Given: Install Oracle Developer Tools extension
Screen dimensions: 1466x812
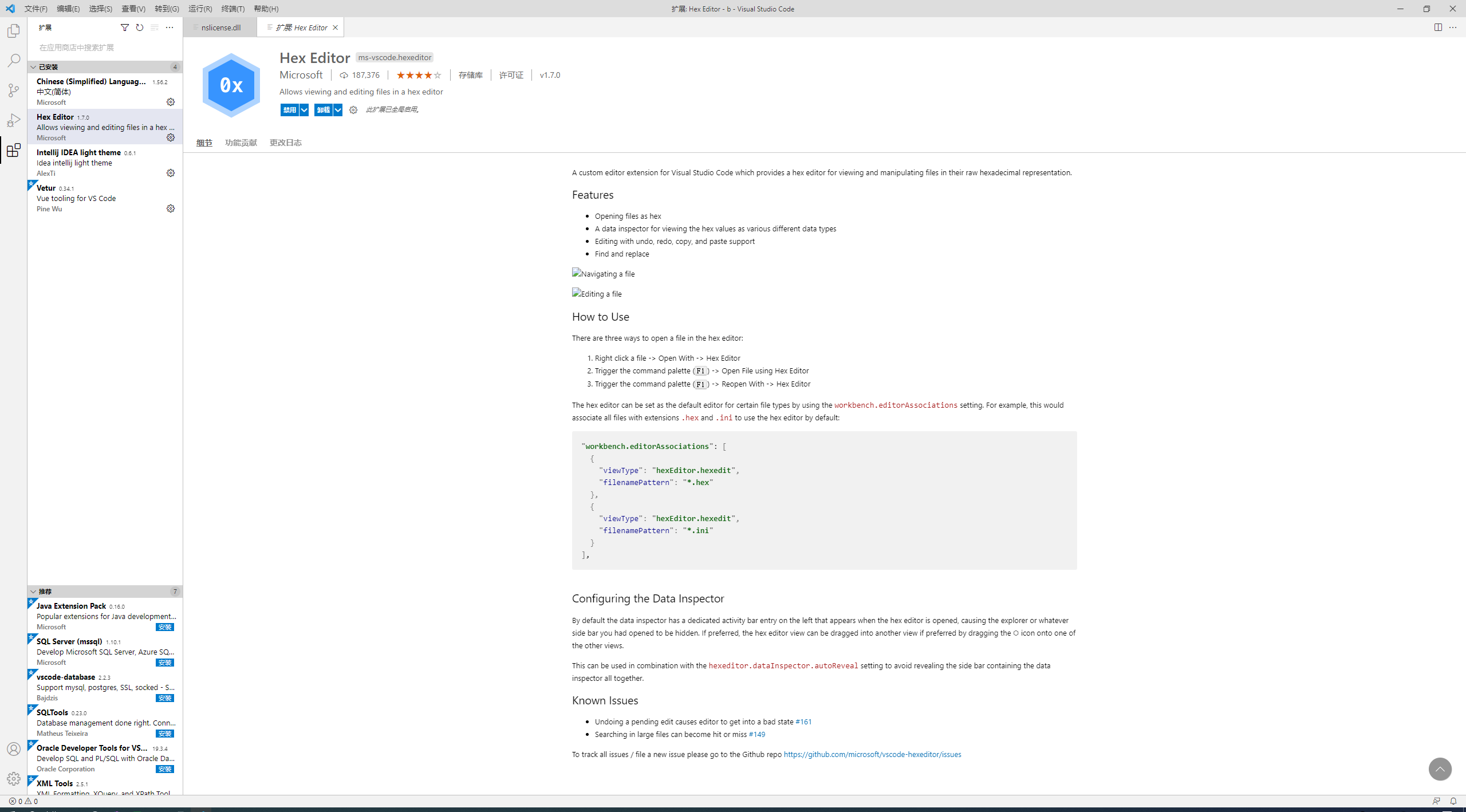Looking at the screenshot, I should (165, 769).
